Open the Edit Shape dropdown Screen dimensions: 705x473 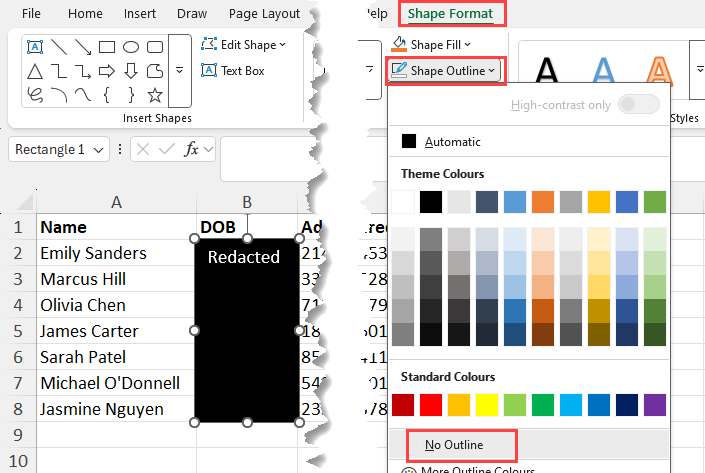click(x=243, y=44)
